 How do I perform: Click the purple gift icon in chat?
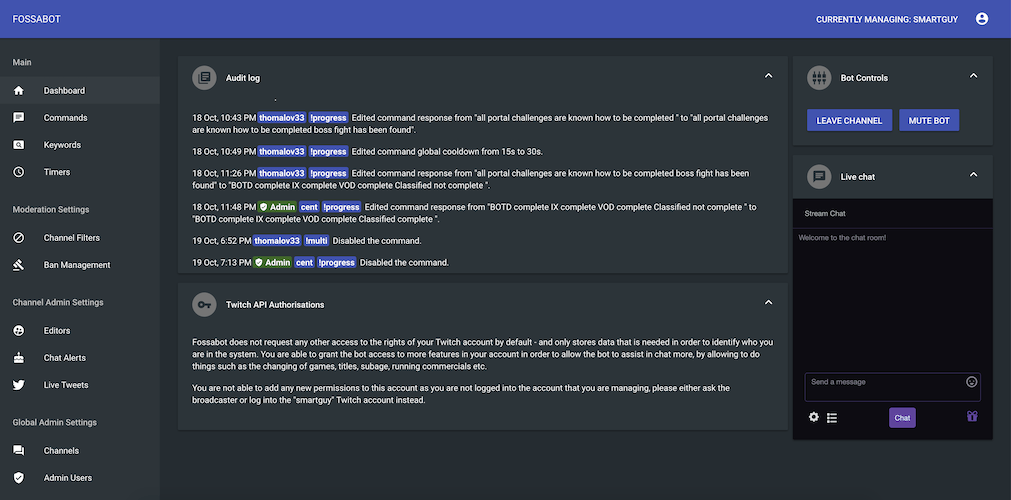971,417
